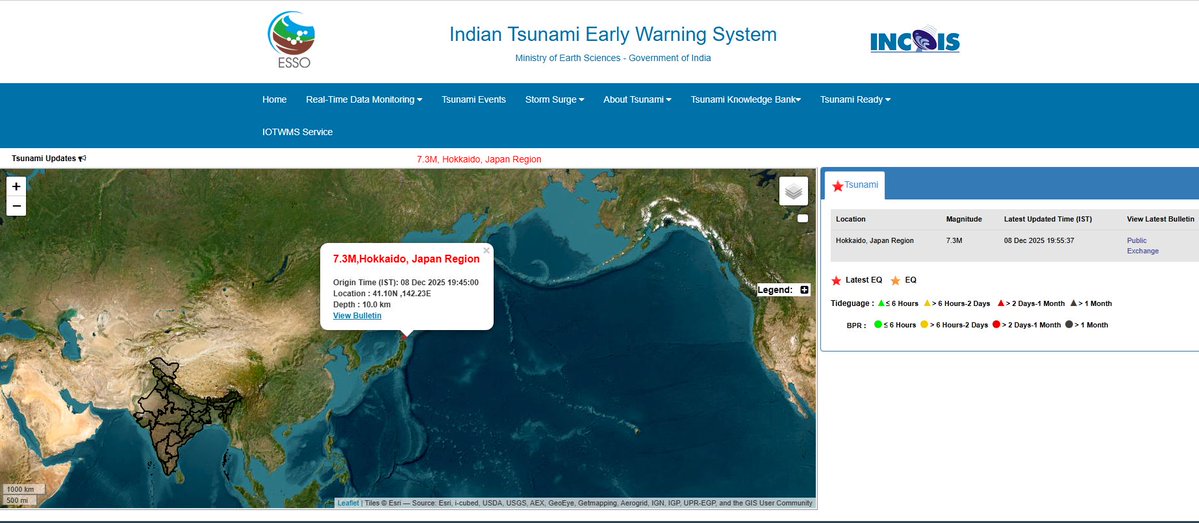This screenshot has width=1199, height=523.
Task: Expand the Storm Surge dropdown
Action: click(554, 99)
